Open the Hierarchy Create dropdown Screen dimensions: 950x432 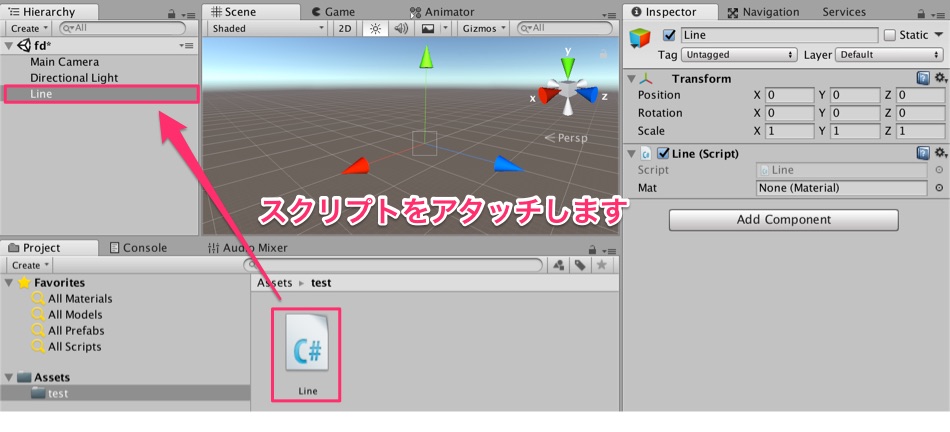coord(29,28)
